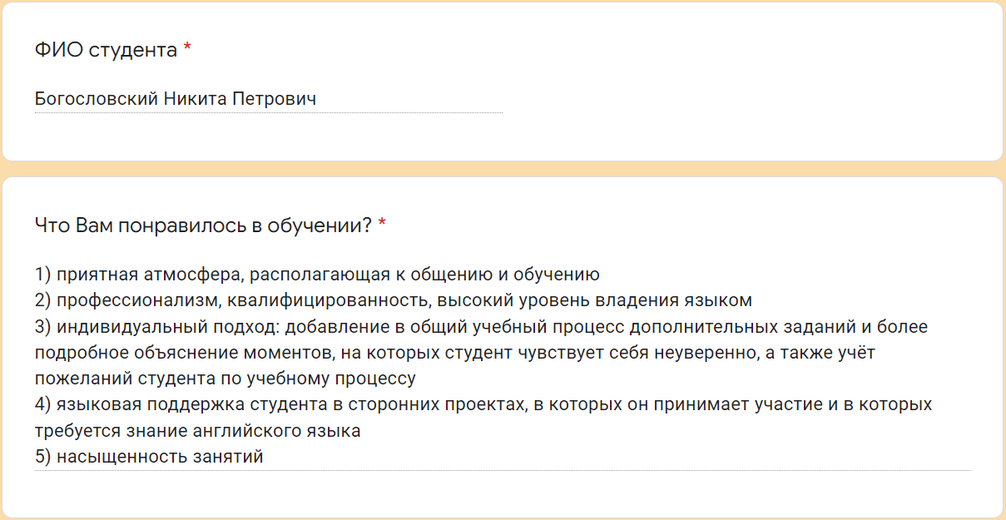
Task: Click the dotted underline below the feedback answer
Action: [503, 471]
